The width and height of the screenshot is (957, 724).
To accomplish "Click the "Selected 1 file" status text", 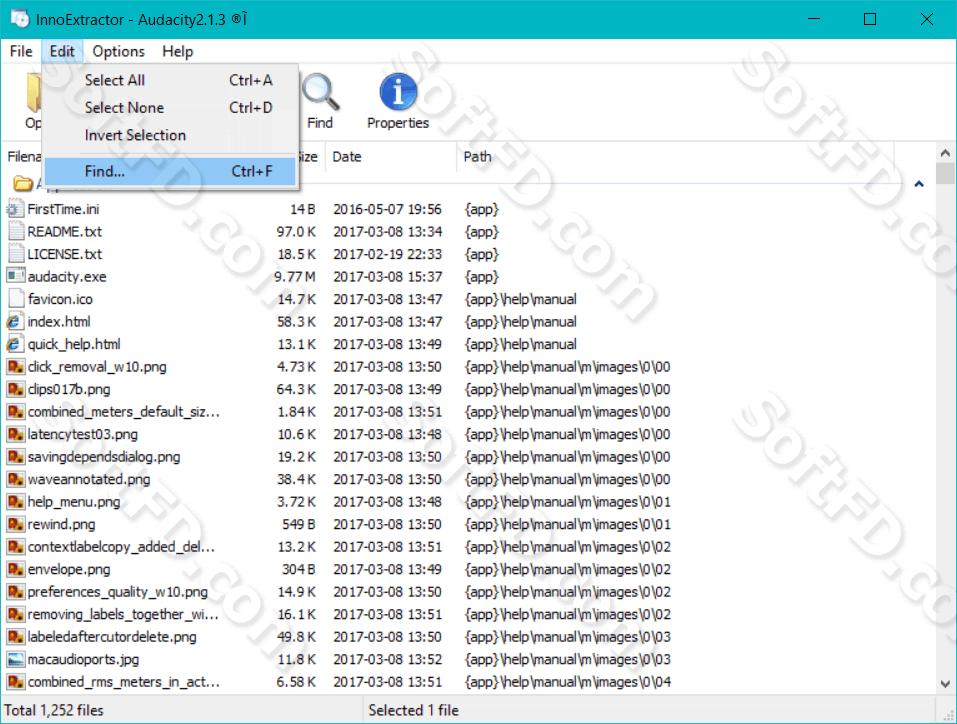I will [413, 711].
